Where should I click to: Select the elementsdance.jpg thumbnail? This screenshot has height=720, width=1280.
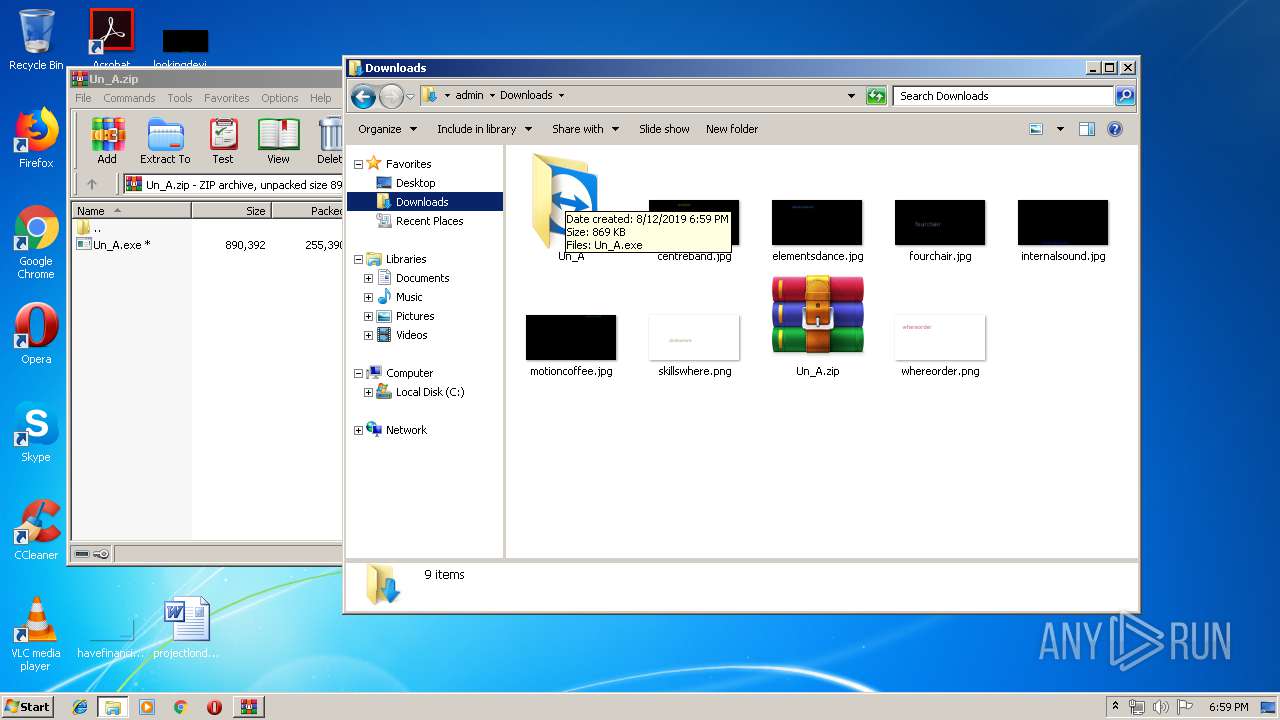click(817, 223)
